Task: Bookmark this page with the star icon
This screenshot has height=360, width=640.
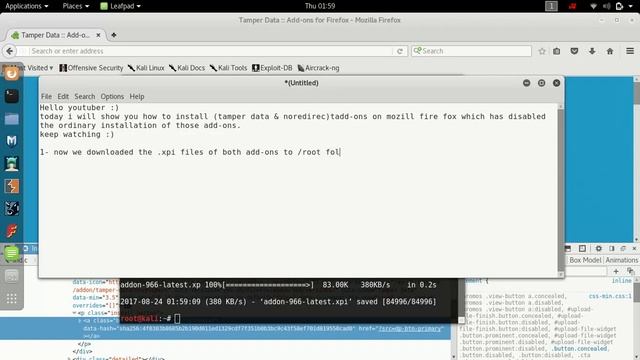Action: pos(542,51)
